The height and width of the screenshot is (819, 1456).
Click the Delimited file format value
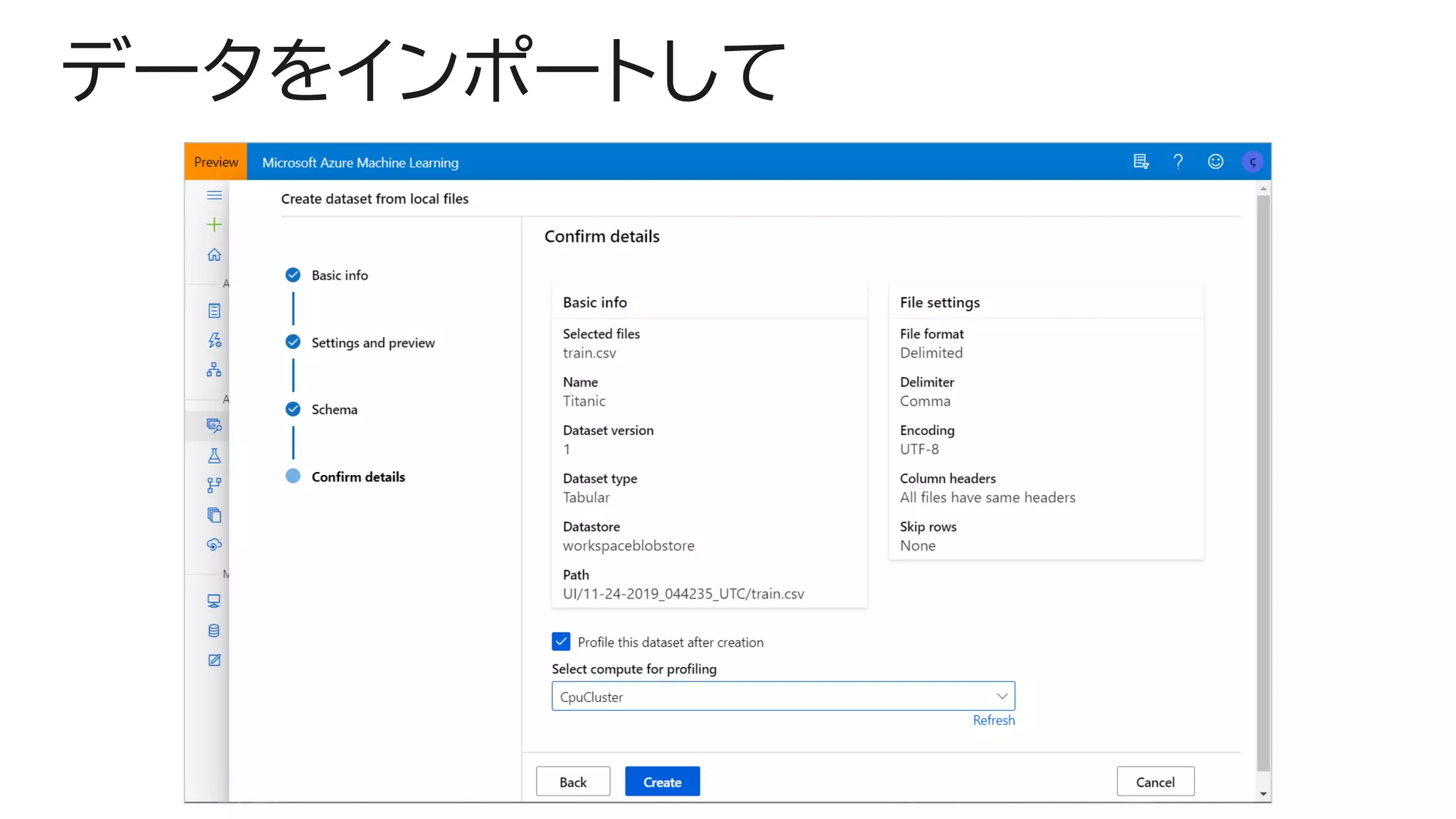(931, 353)
